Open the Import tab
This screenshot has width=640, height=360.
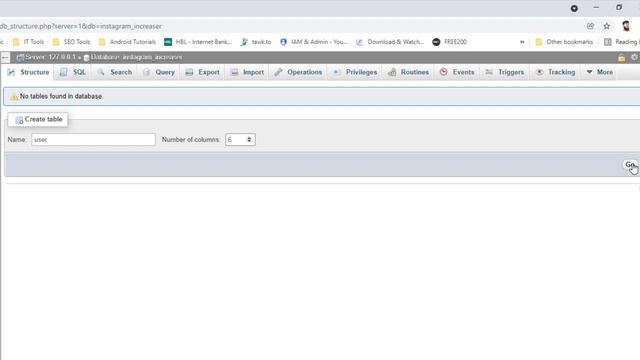(x=247, y=72)
